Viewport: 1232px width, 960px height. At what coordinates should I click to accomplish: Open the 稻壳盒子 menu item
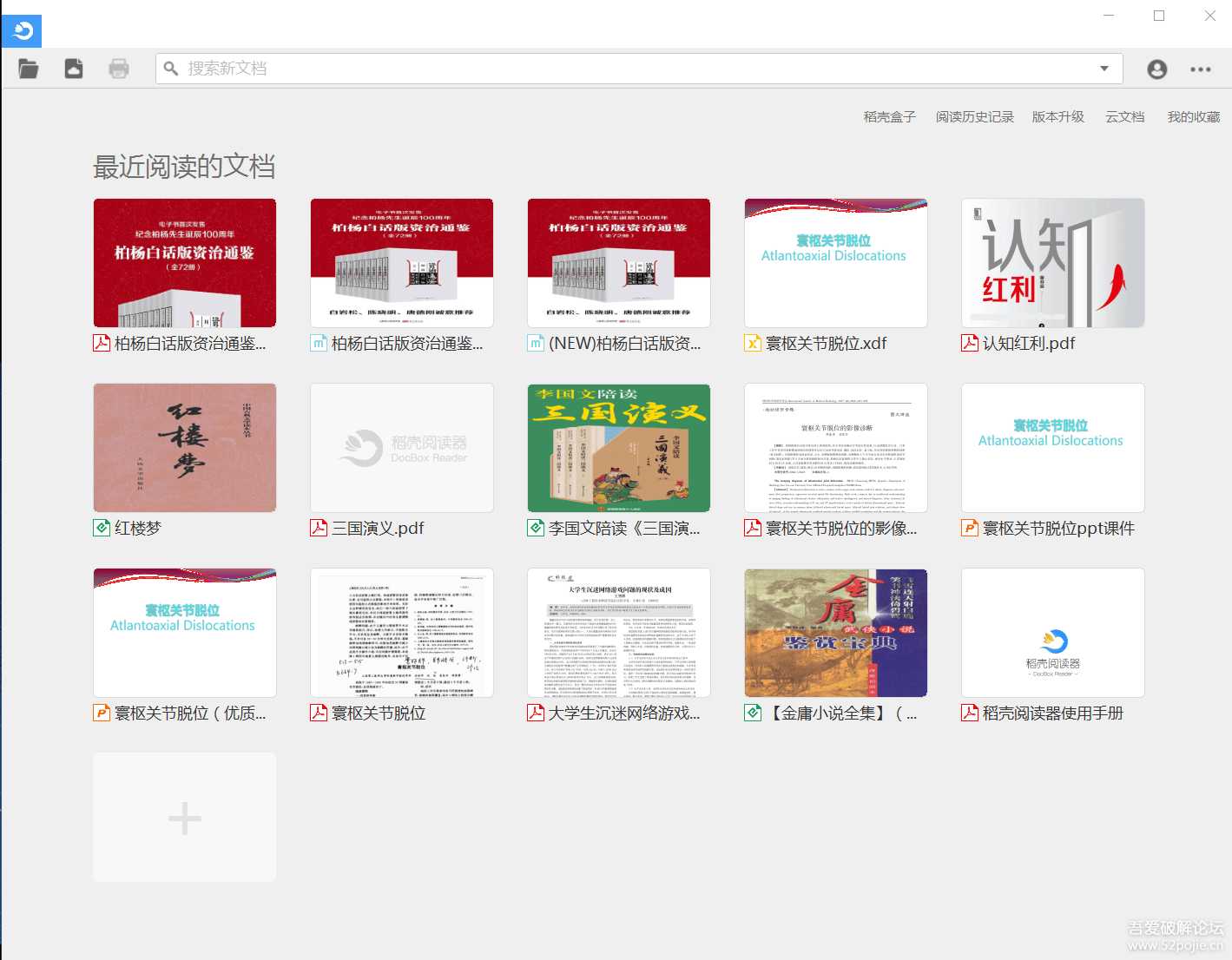[x=889, y=116]
